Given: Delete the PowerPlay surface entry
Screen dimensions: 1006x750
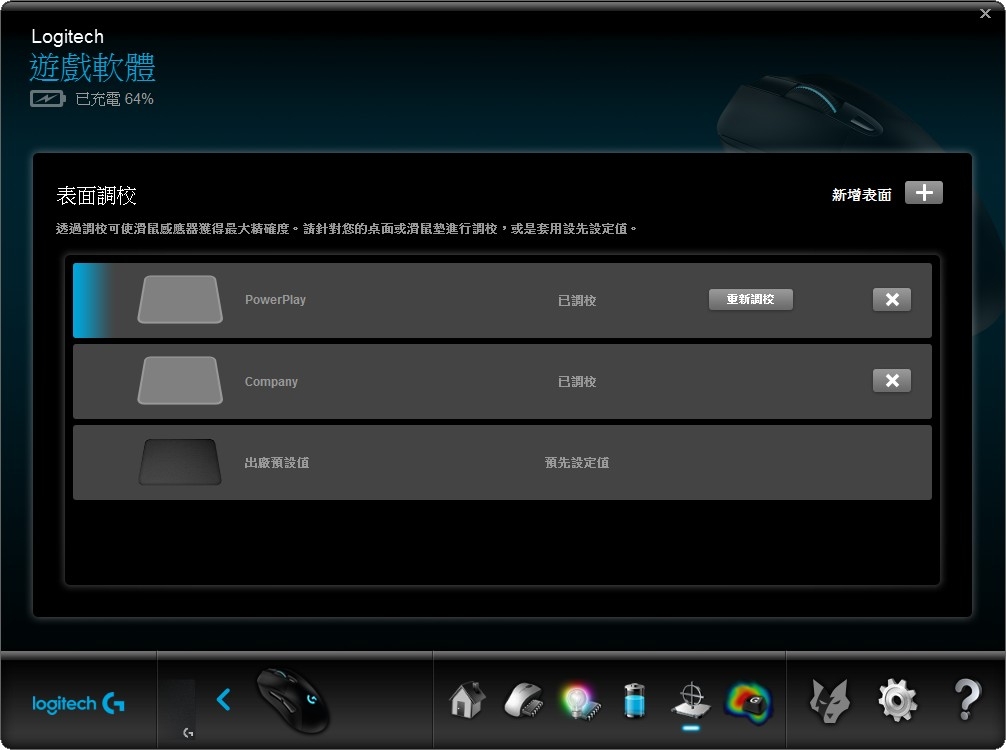Looking at the screenshot, I should pos(892,300).
